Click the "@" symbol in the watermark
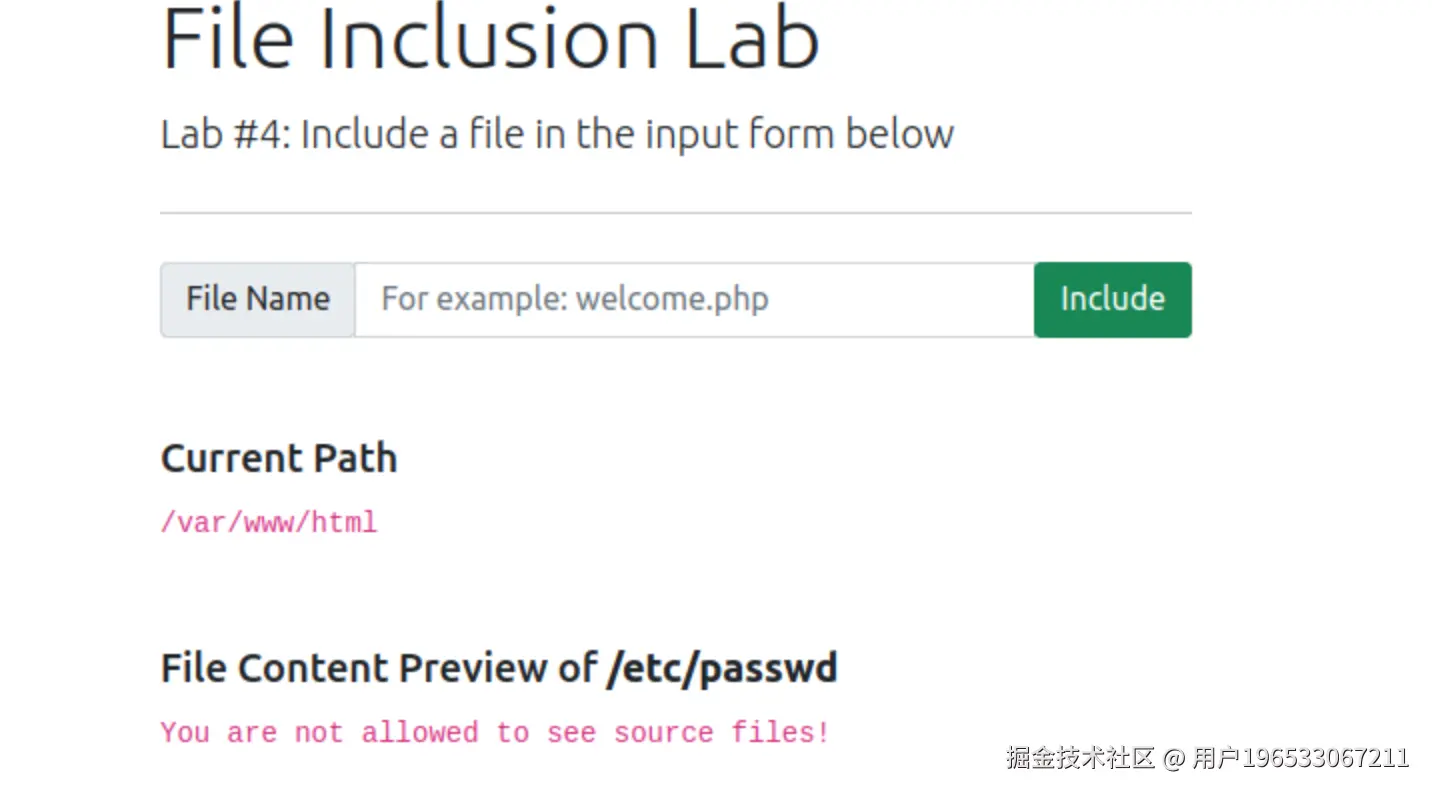Image resolution: width=1432 pixels, height=794 pixels. tap(1173, 758)
